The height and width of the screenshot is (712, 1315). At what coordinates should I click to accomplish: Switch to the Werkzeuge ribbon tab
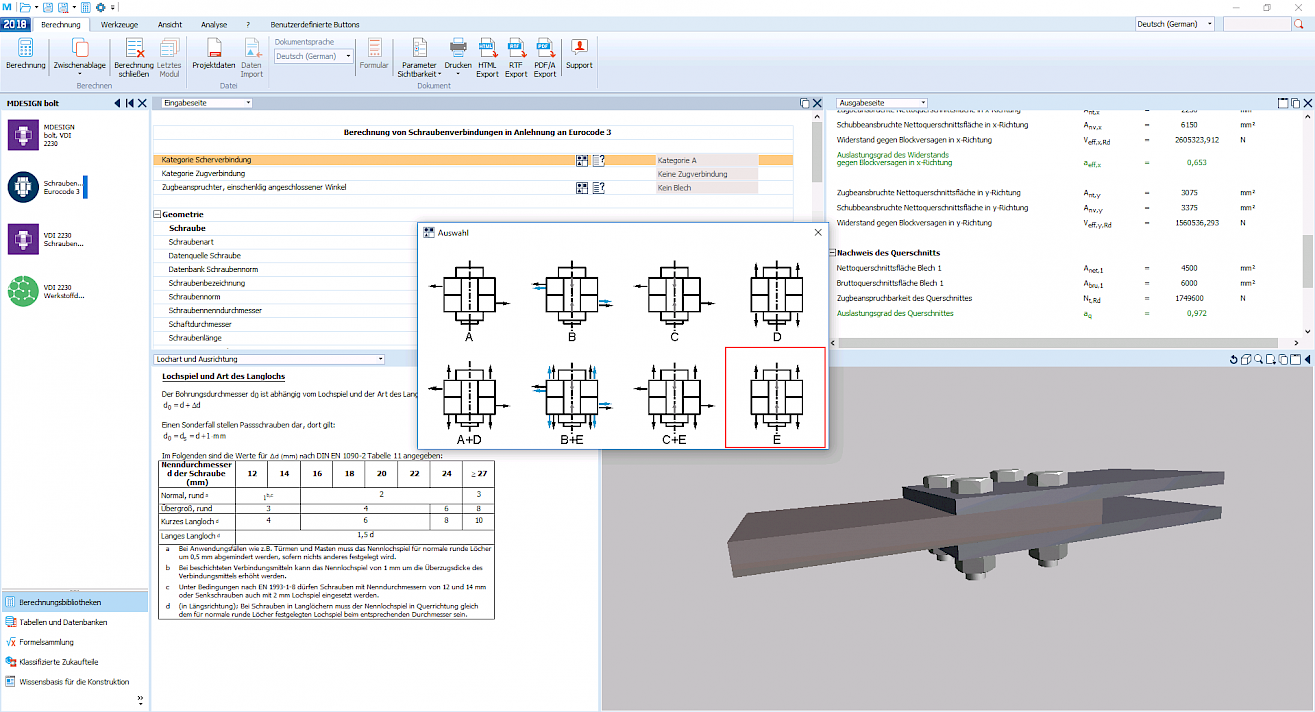point(120,24)
